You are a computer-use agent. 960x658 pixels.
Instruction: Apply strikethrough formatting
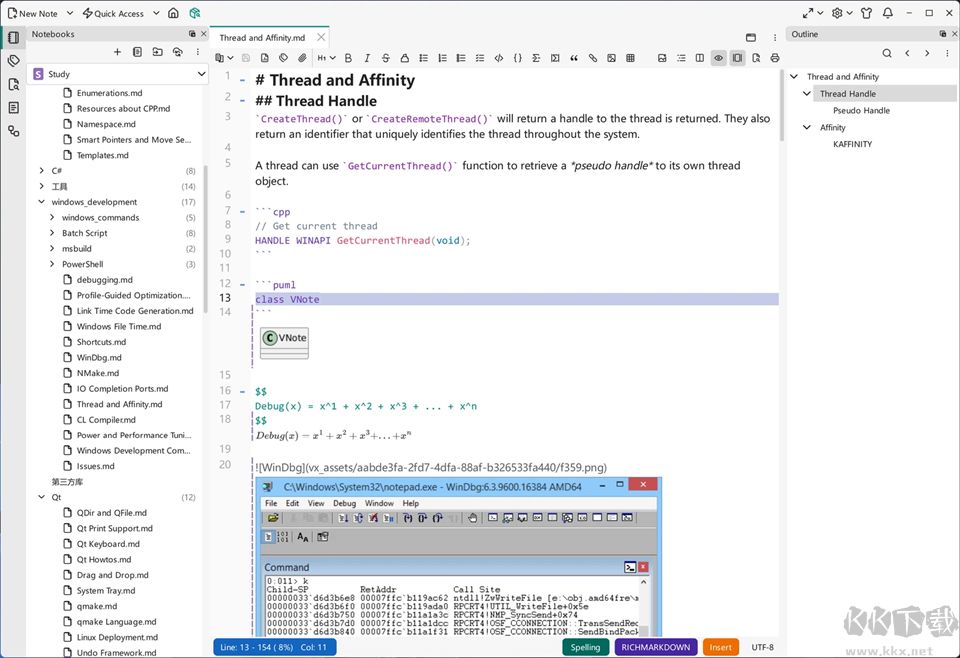click(385, 58)
